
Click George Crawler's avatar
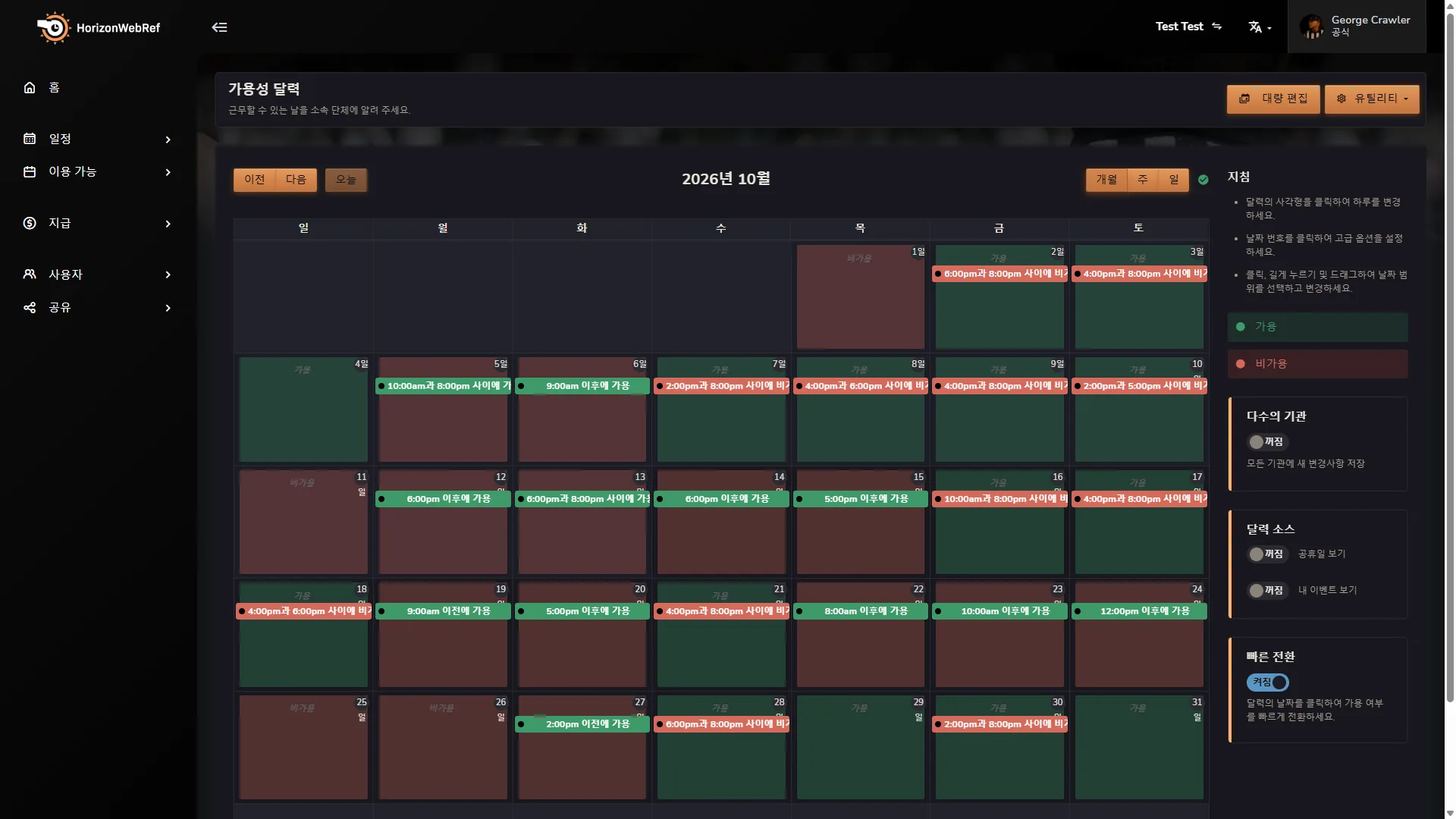[x=1311, y=27]
